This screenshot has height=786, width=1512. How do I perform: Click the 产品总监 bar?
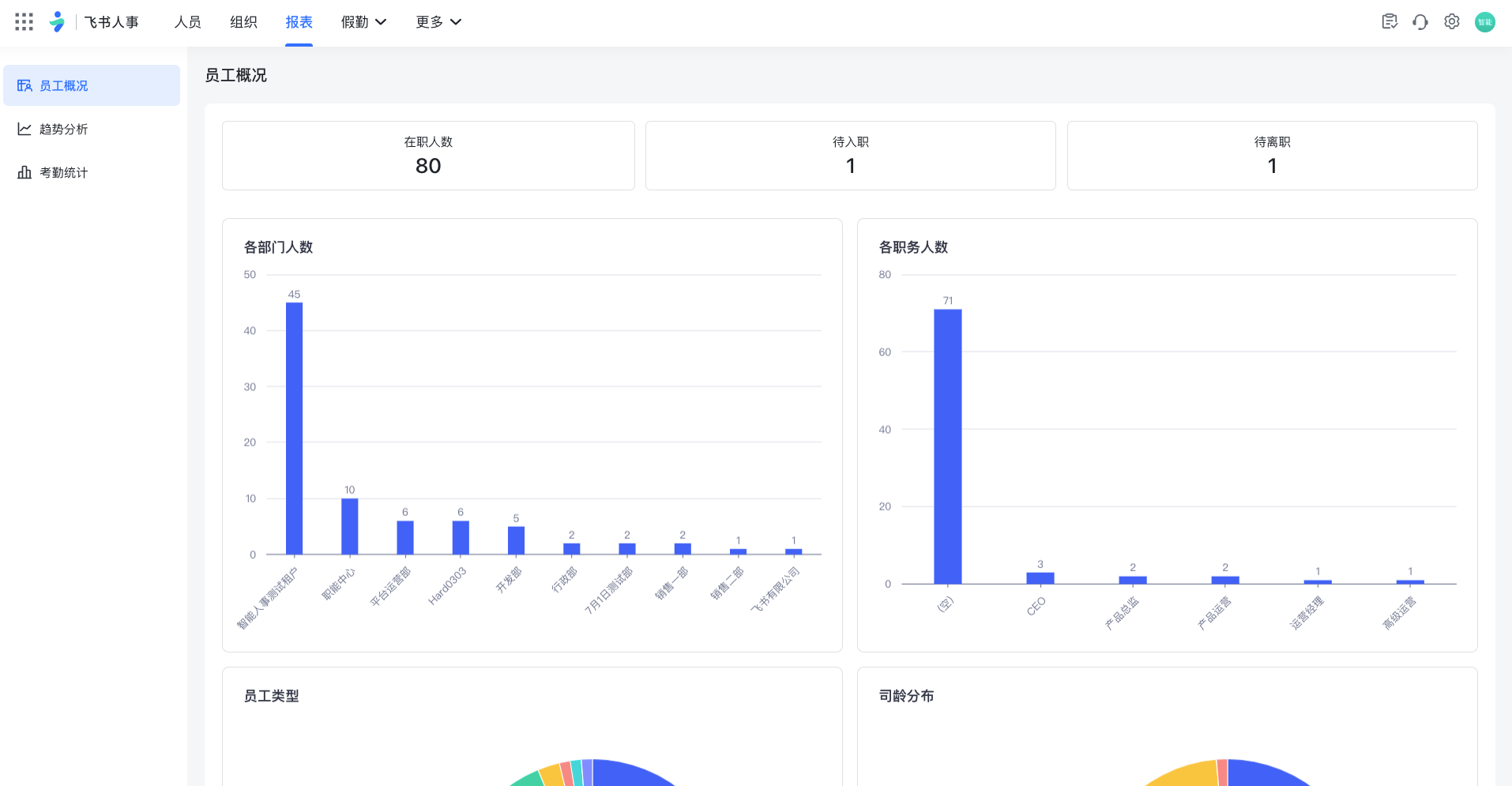1133,581
